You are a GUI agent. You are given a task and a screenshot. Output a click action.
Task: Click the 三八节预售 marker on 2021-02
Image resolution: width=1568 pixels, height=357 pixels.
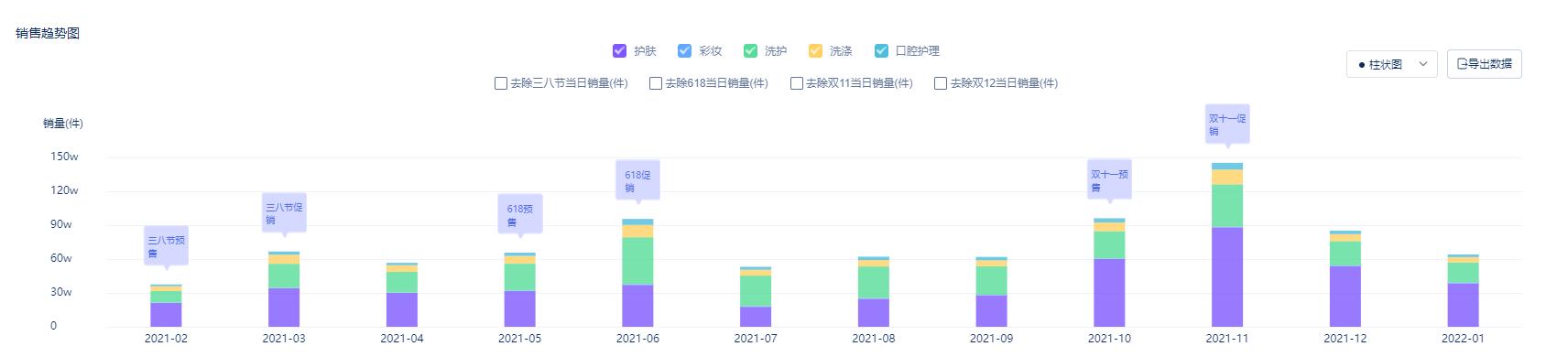click(x=166, y=247)
